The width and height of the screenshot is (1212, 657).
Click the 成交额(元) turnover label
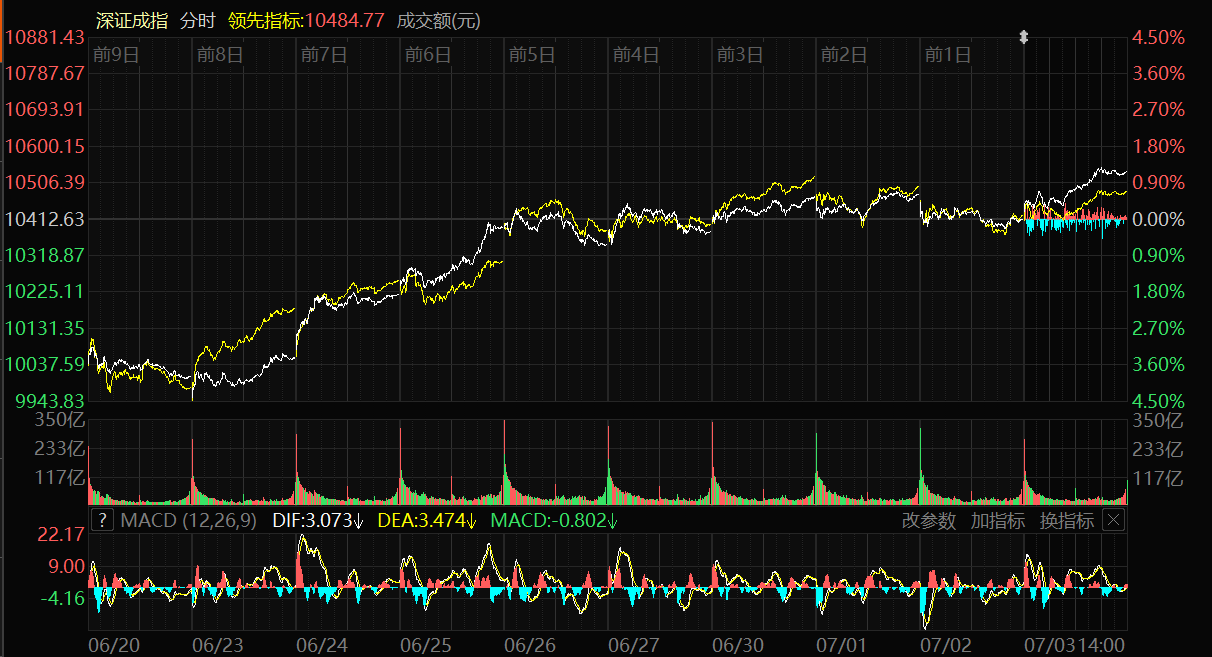(439, 20)
